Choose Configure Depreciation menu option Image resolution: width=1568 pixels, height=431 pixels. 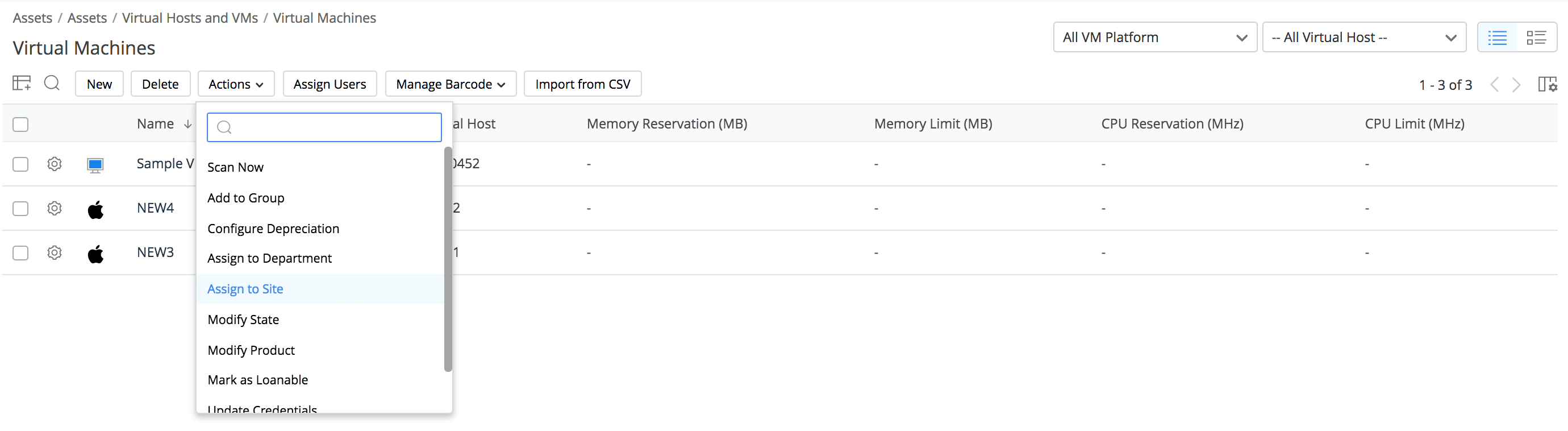coord(273,229)
